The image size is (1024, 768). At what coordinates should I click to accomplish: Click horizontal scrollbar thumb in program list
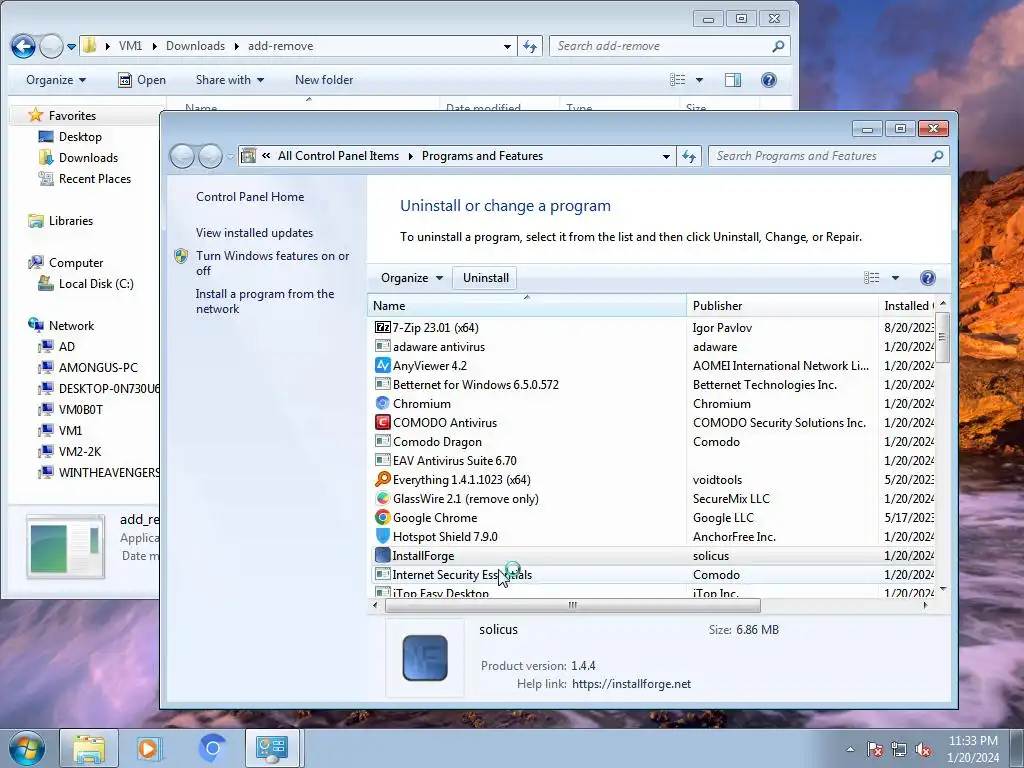[x=573, y=605]
